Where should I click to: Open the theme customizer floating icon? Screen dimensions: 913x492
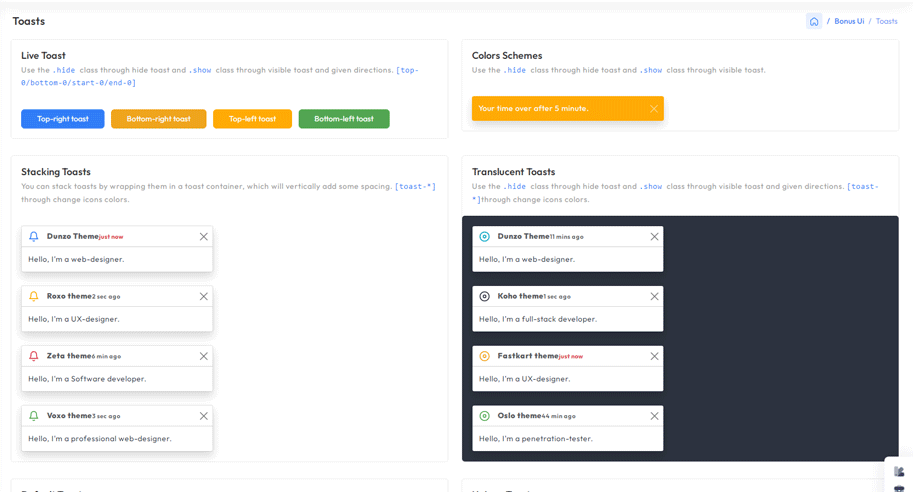pyautogui.click(x=899, y=472)
